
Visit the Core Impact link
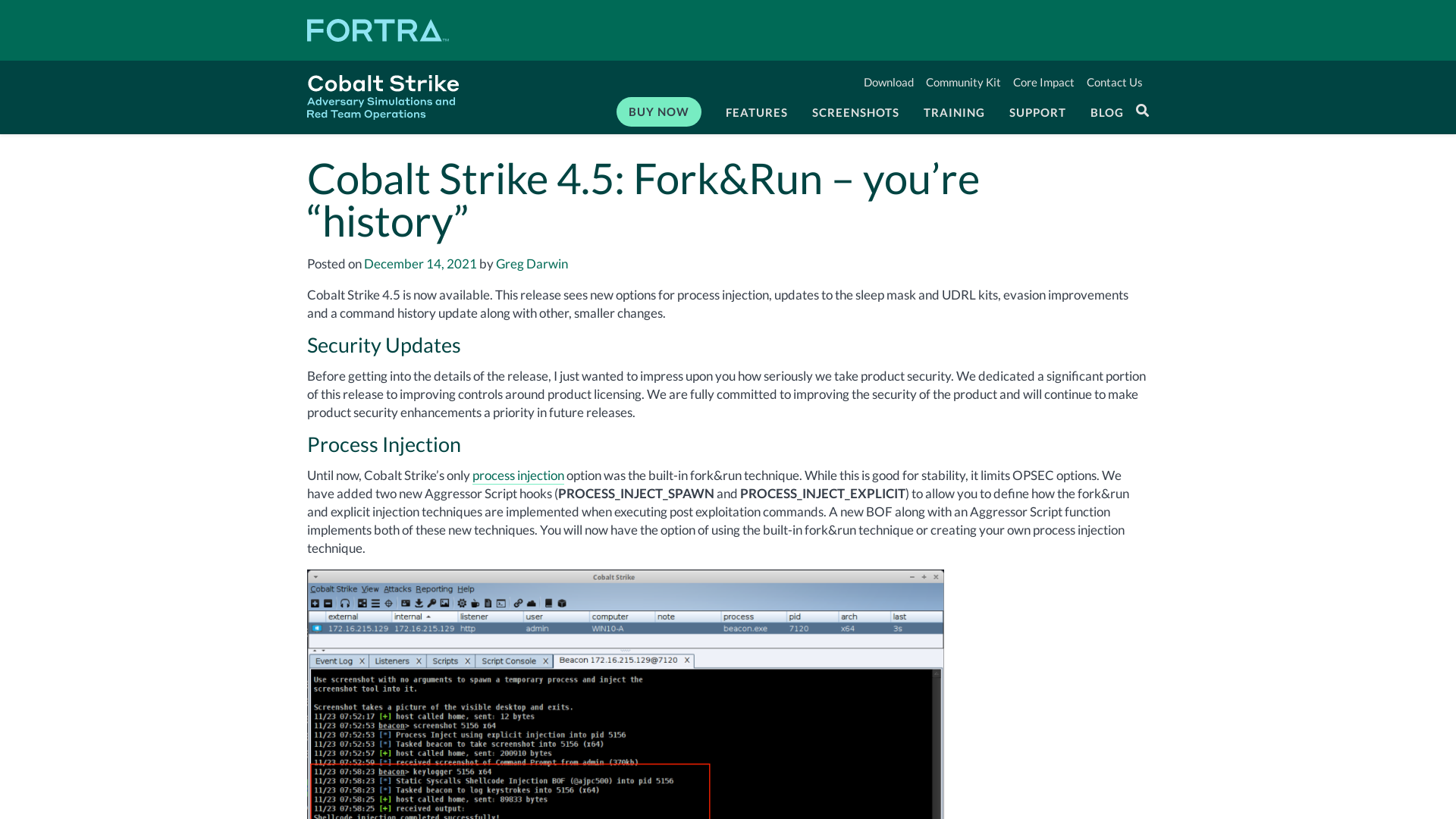click(x=1043, y=82)
